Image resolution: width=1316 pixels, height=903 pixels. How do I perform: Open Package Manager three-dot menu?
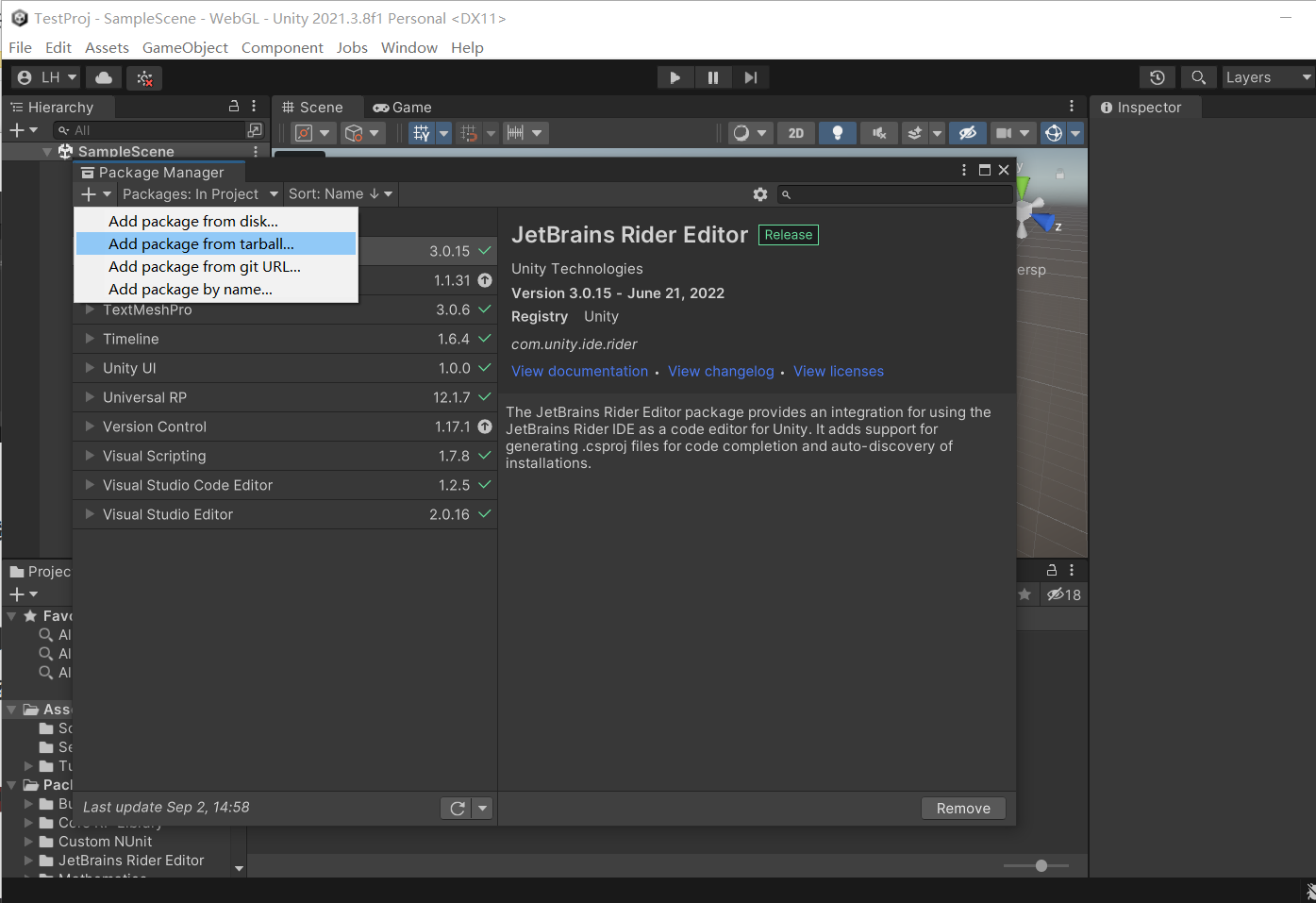tap(963, 170)
